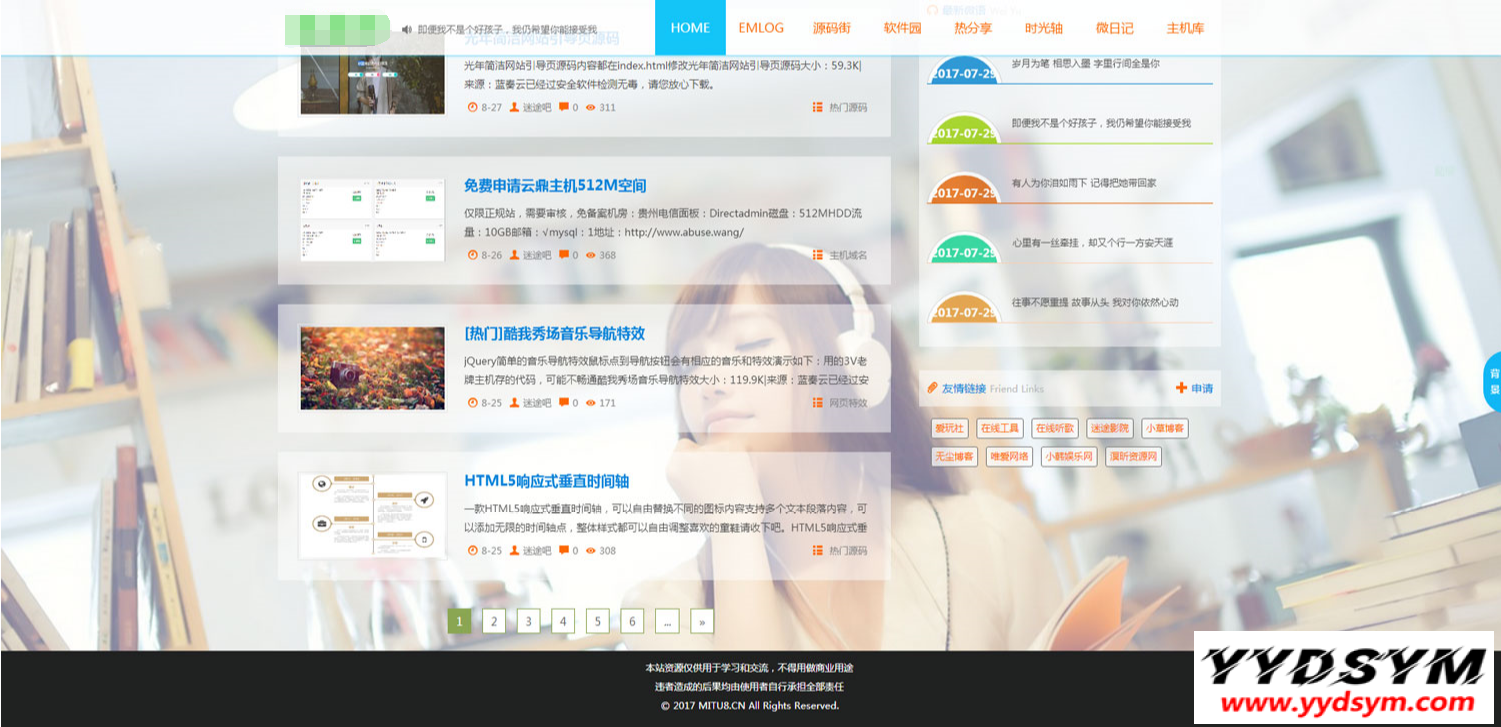1501x727 pixels.
Task: Go to the 源码街 menu item
Action: pyautogui.click(x=831, y=28)
